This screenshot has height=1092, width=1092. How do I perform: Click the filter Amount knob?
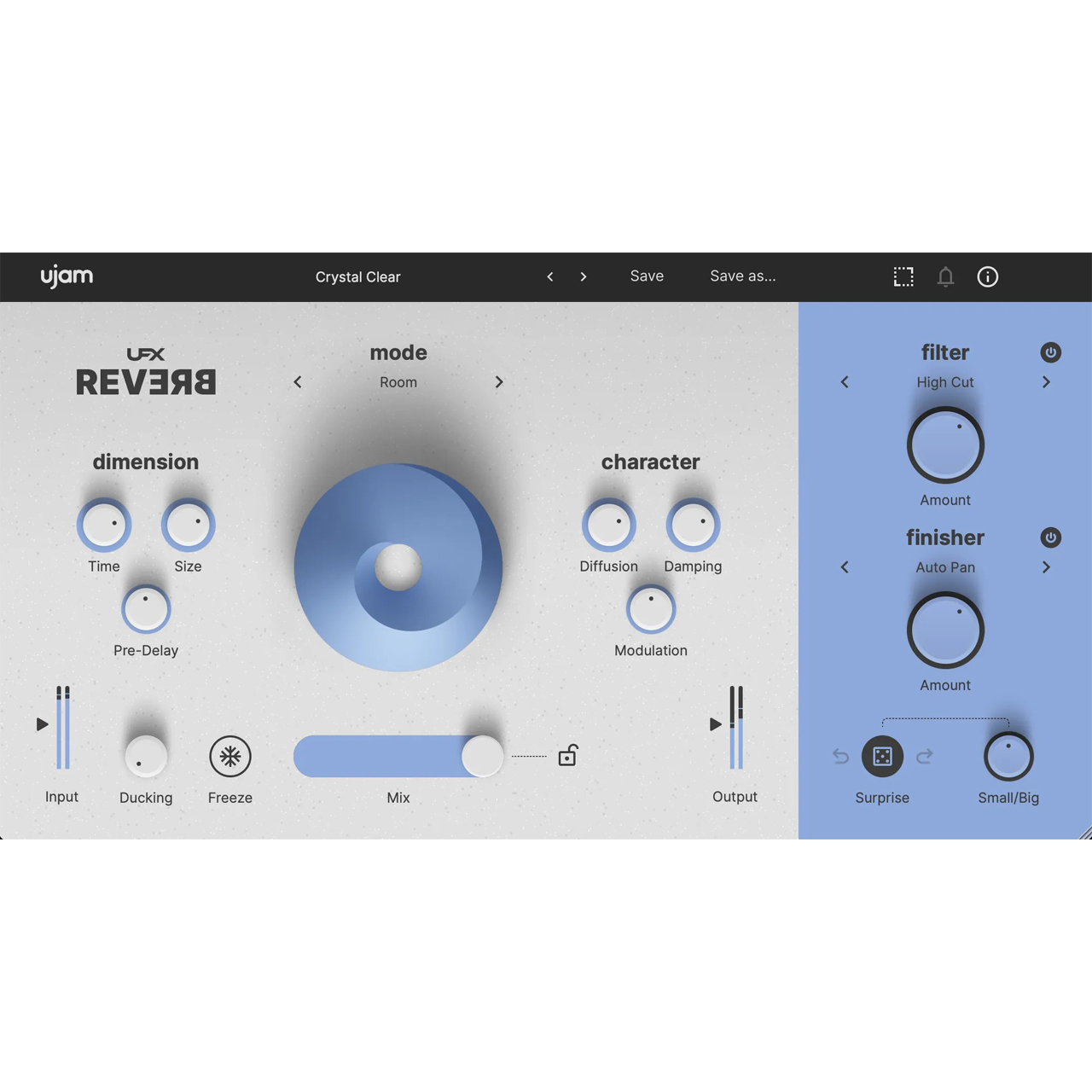point(945,446)
